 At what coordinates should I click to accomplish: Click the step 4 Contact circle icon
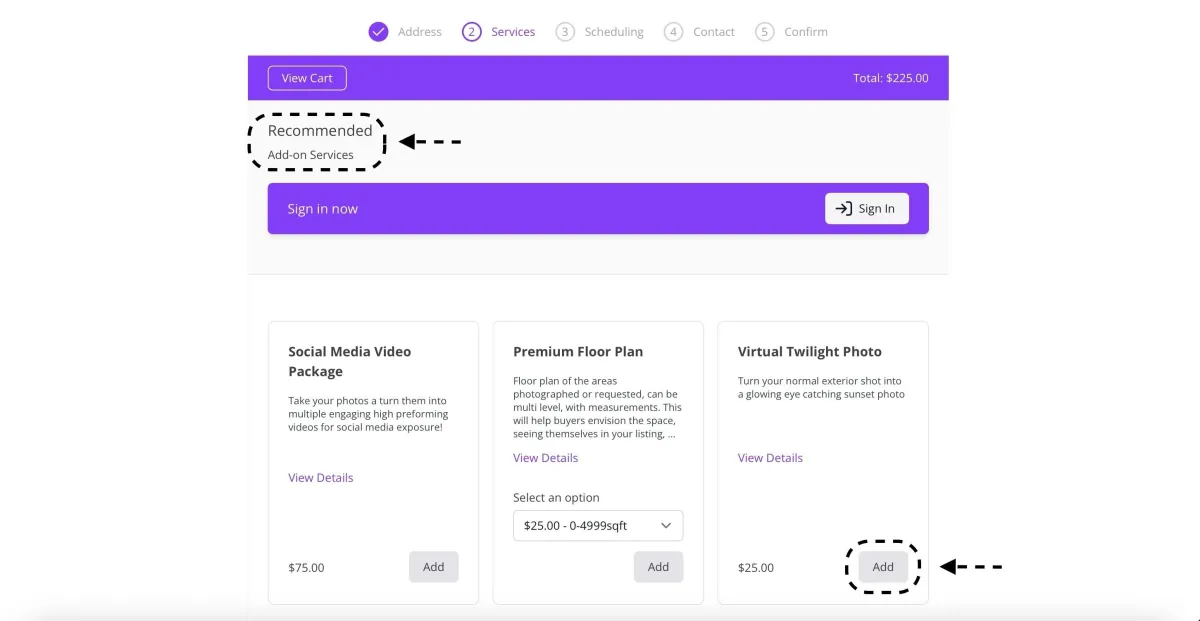(x=674, y=32)
